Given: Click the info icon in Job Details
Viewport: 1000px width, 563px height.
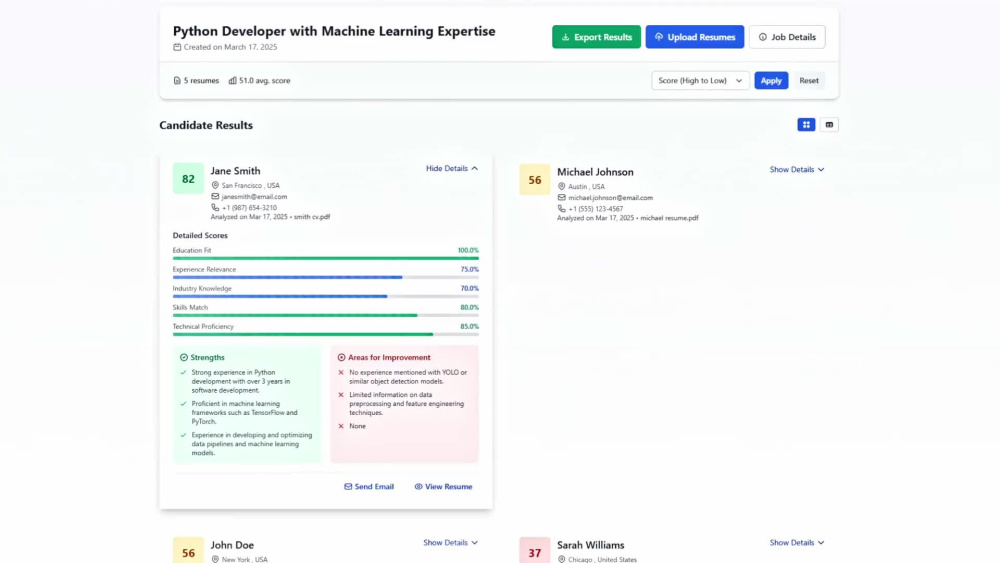Looking at the screenshot, I should coord(763,37).
